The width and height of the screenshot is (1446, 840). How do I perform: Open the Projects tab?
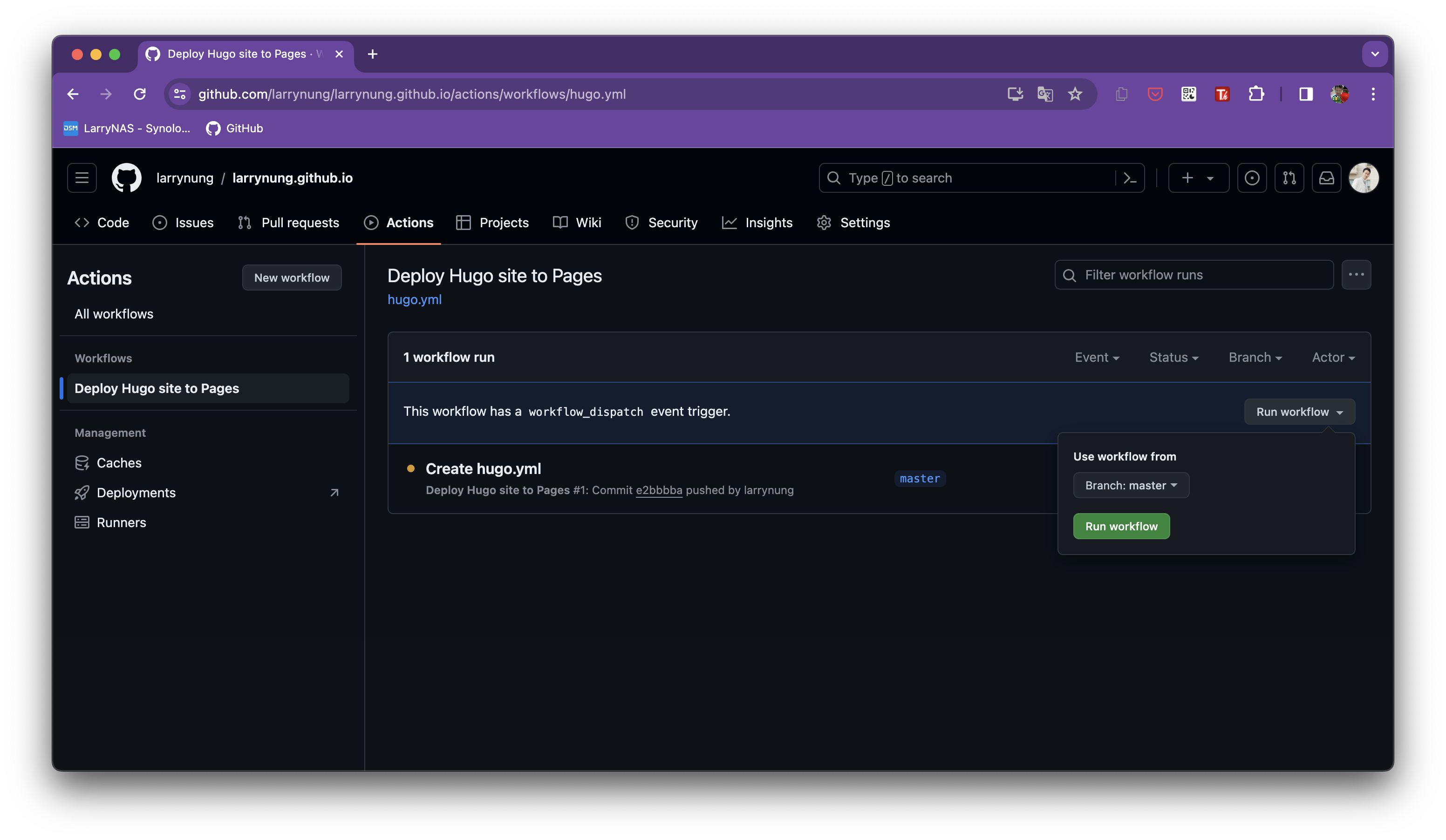(x=492, y=223)
